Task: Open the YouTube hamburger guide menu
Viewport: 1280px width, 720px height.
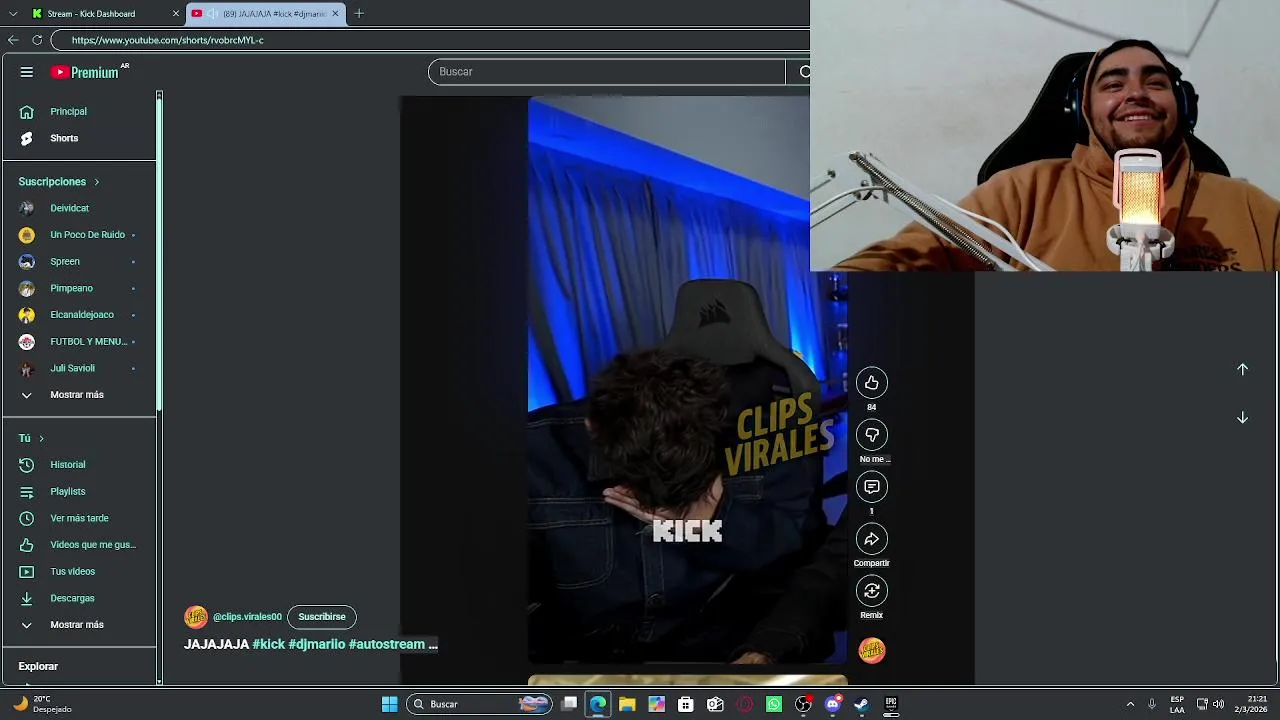Action: [27, 72]
